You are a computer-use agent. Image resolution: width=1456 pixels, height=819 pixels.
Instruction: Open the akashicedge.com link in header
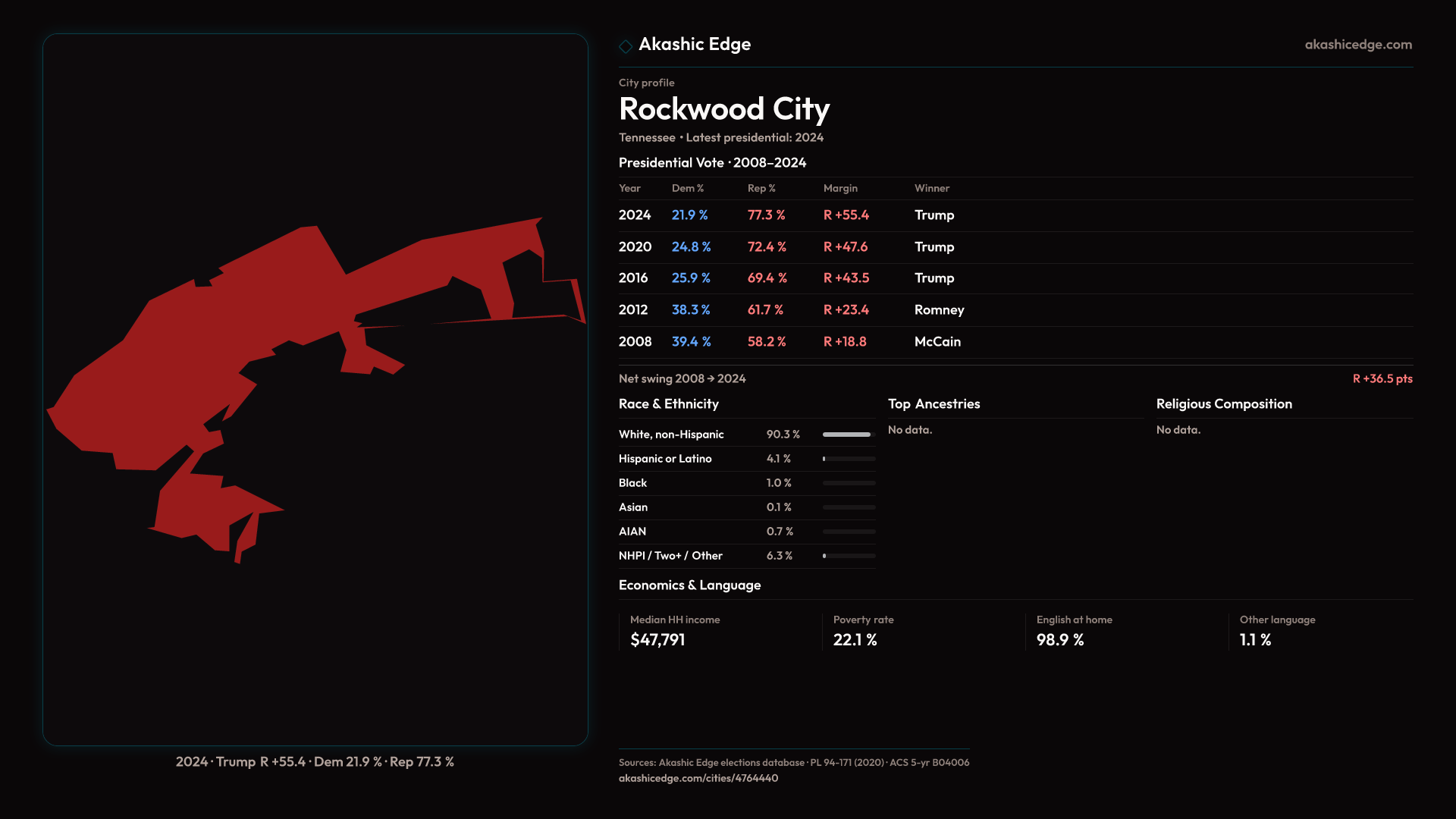1357,45
